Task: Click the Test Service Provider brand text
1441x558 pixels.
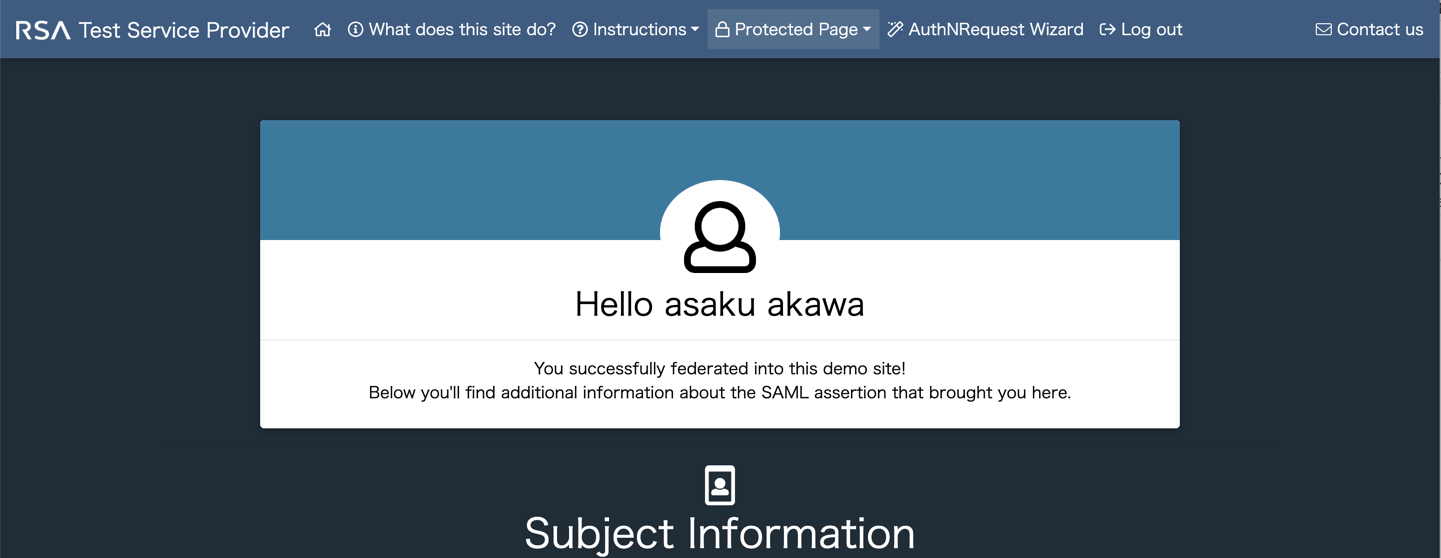Action: click(184, 30)
